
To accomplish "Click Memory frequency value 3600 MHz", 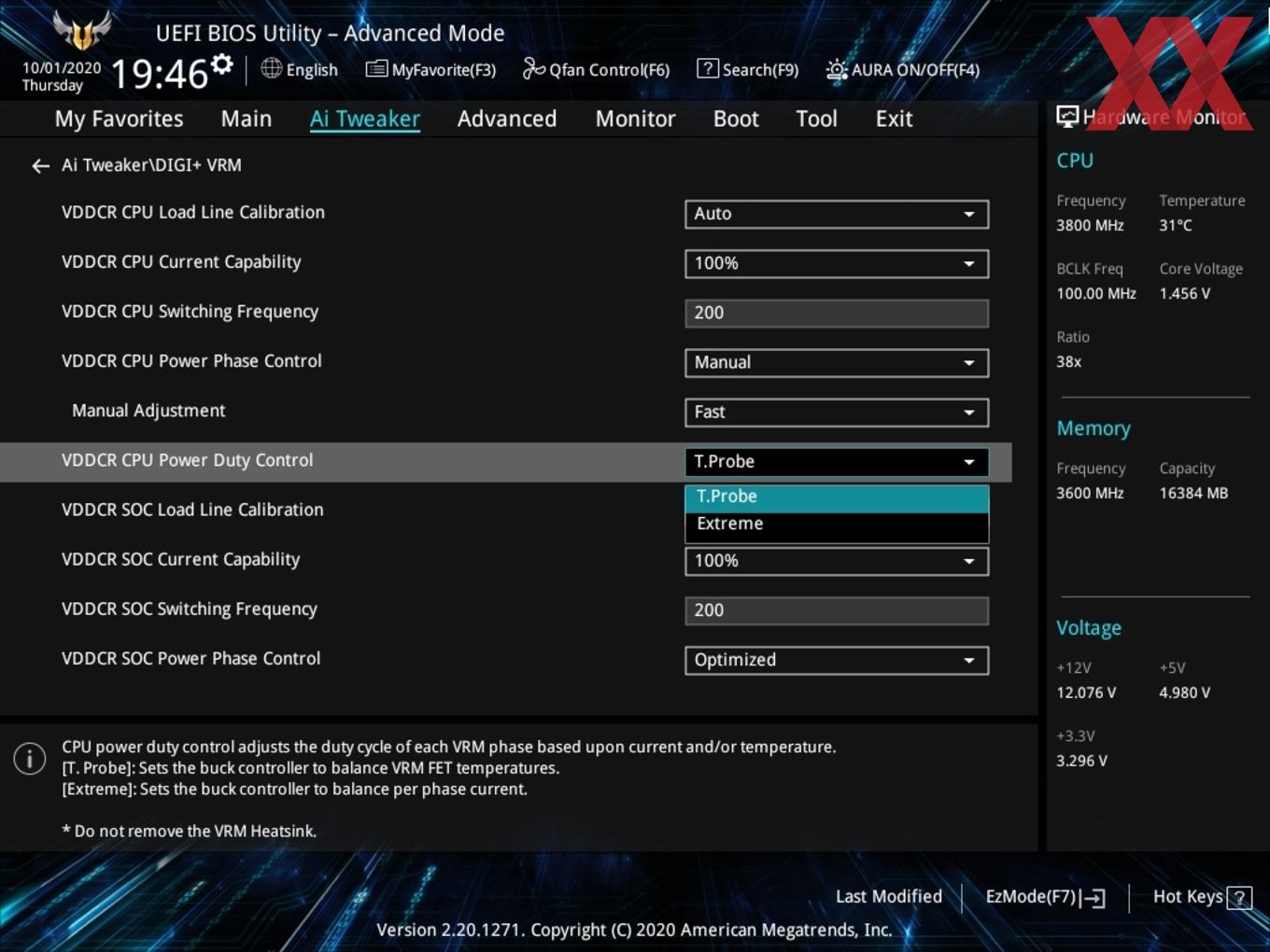I will [x=1090, y=494].
